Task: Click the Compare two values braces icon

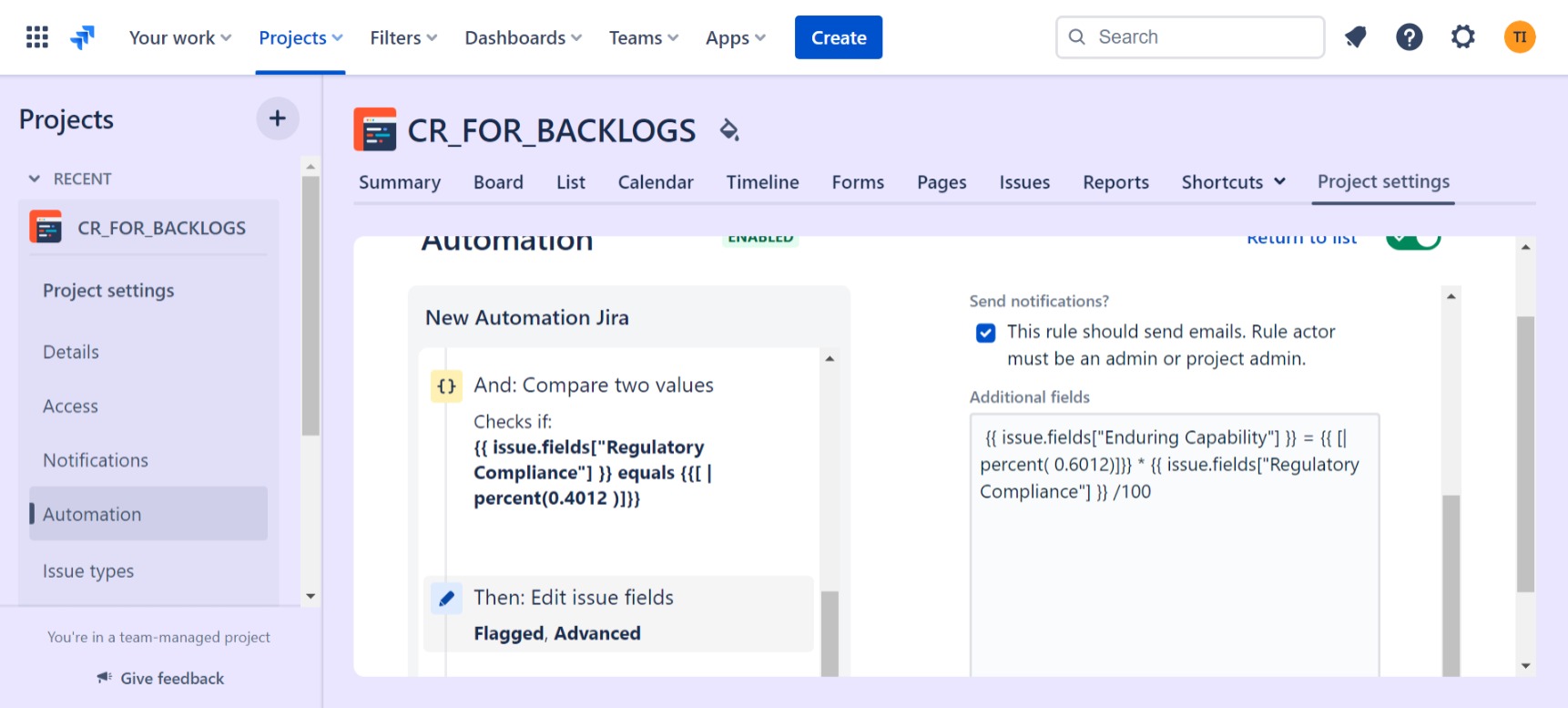Action: pos(446,386)
